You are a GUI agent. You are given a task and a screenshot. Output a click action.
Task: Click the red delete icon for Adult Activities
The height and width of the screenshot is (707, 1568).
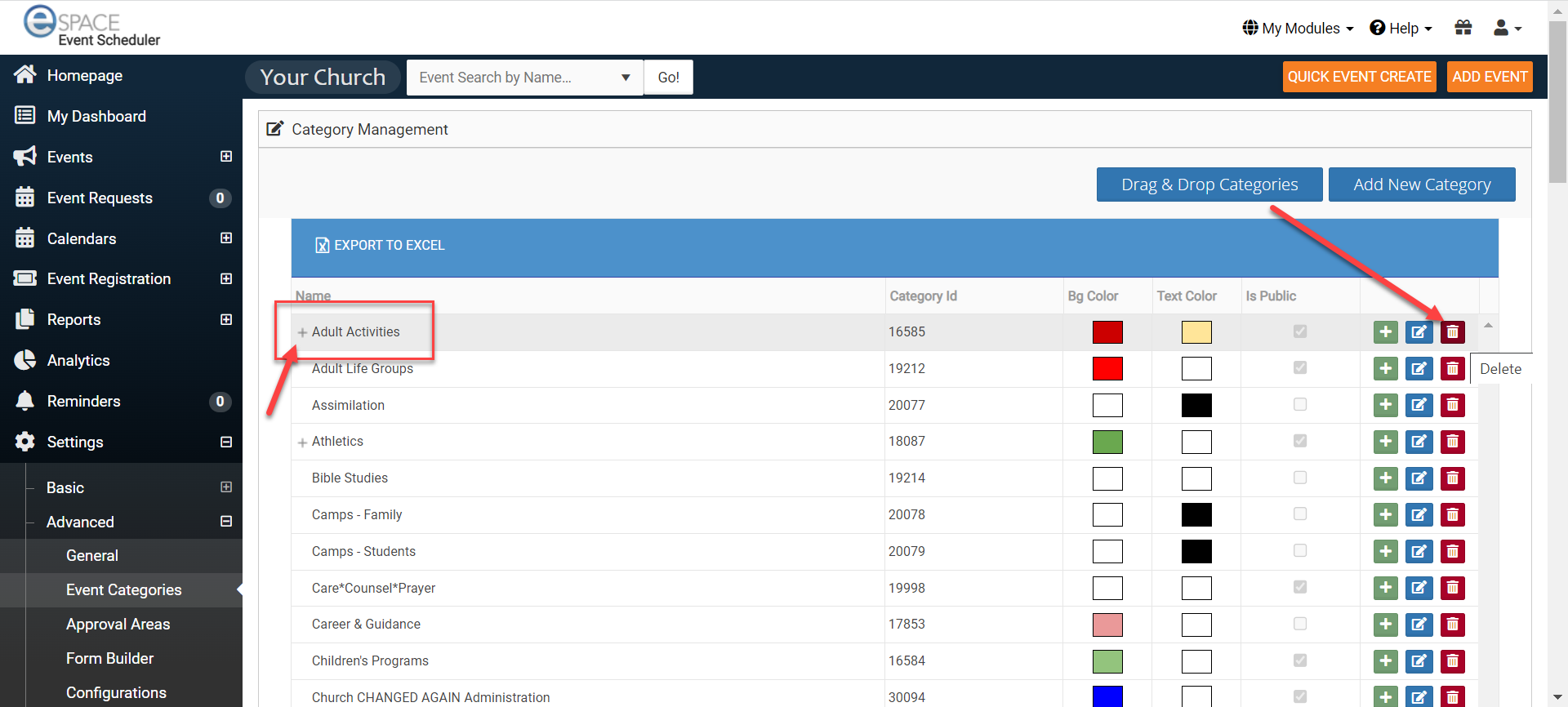(1452, 332)
